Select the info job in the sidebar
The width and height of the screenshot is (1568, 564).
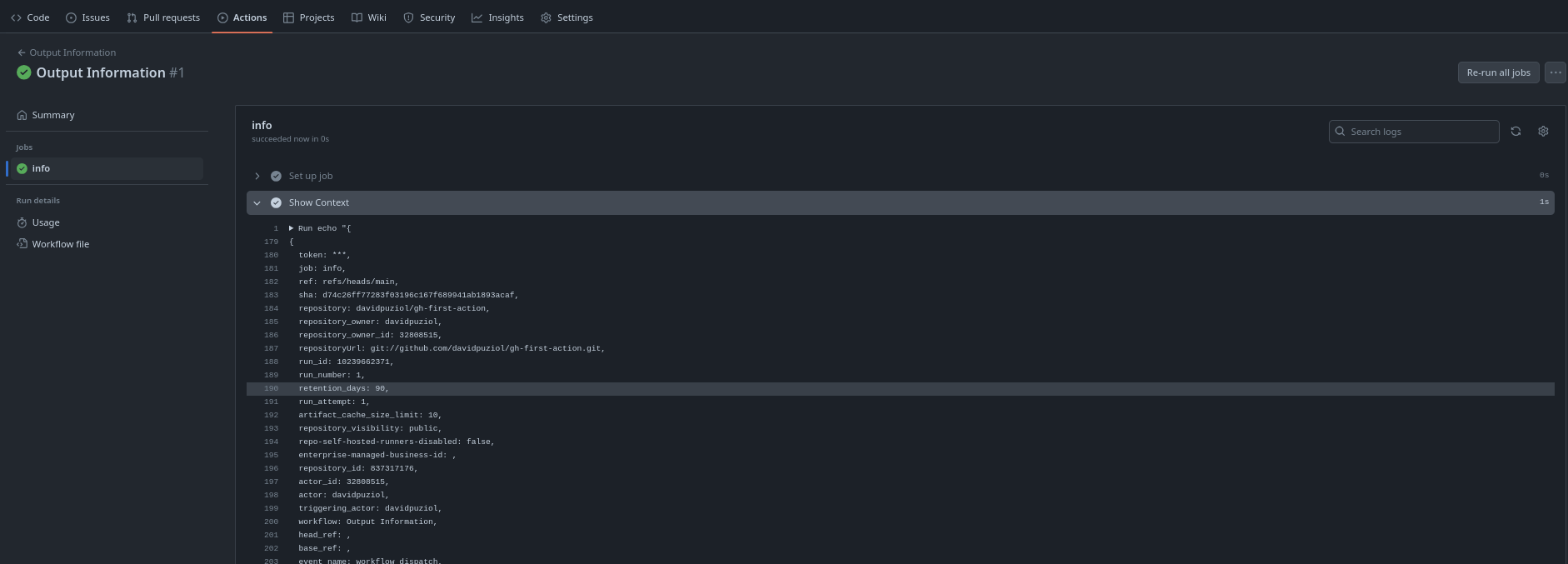(42, 167)
